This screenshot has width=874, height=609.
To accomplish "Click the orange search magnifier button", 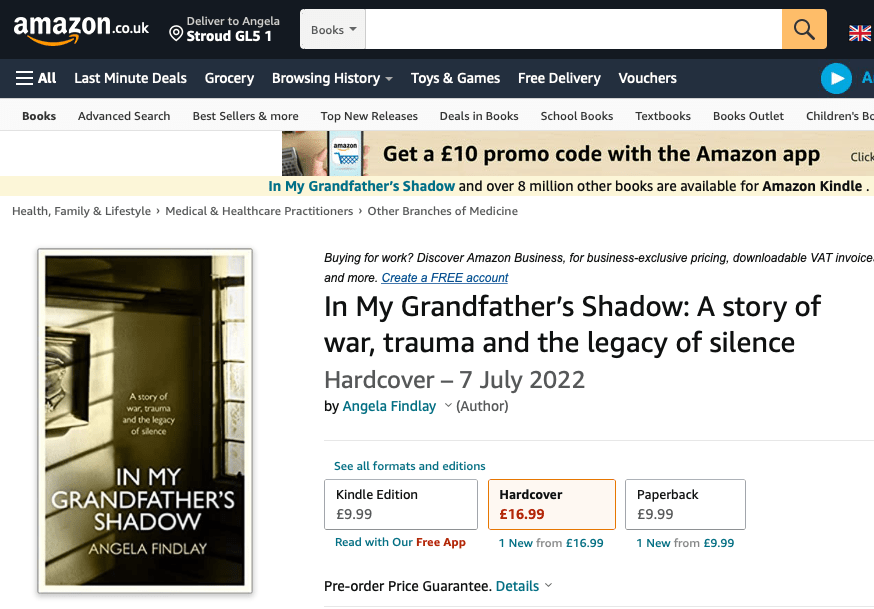I will click(x=804, y=29).
